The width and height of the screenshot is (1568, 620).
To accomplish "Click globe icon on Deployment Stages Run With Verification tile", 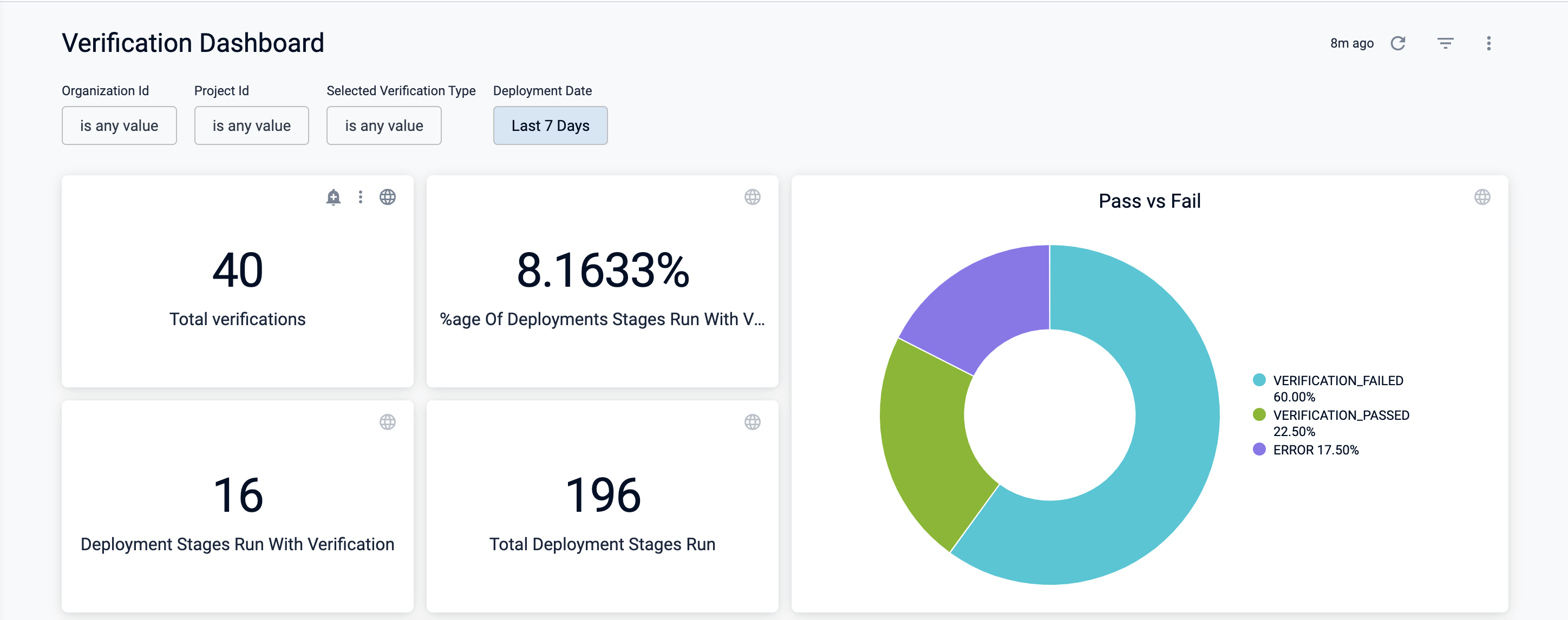I will [x=387, y=421].
